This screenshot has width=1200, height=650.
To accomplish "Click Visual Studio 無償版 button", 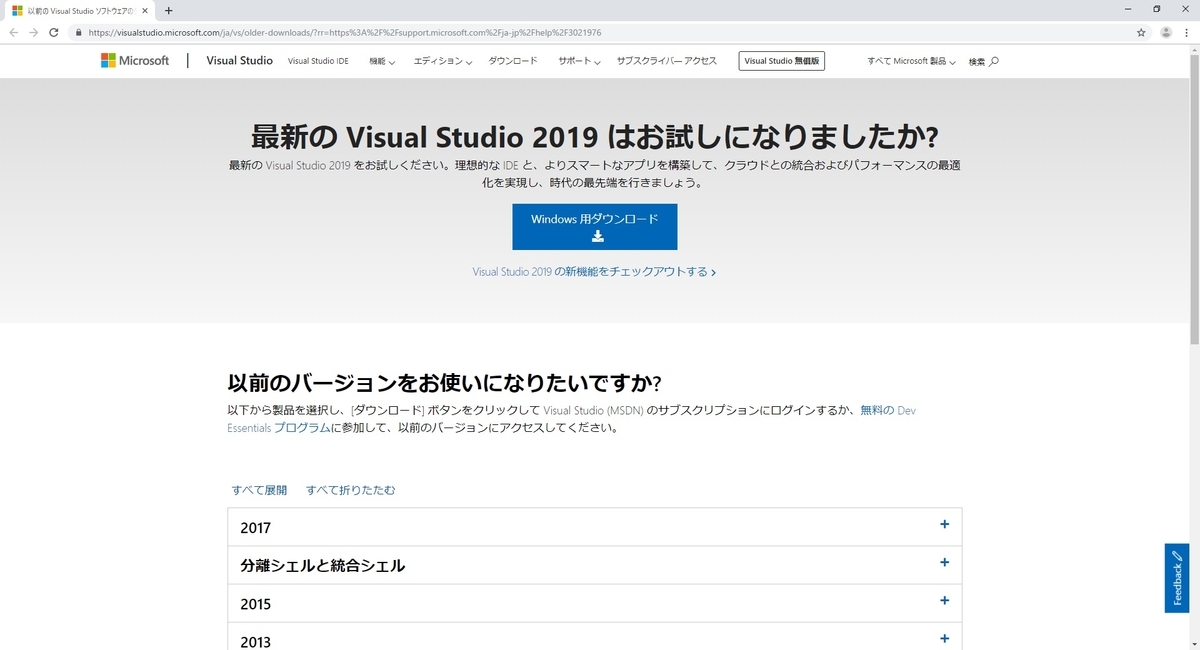I will point(782,61).
